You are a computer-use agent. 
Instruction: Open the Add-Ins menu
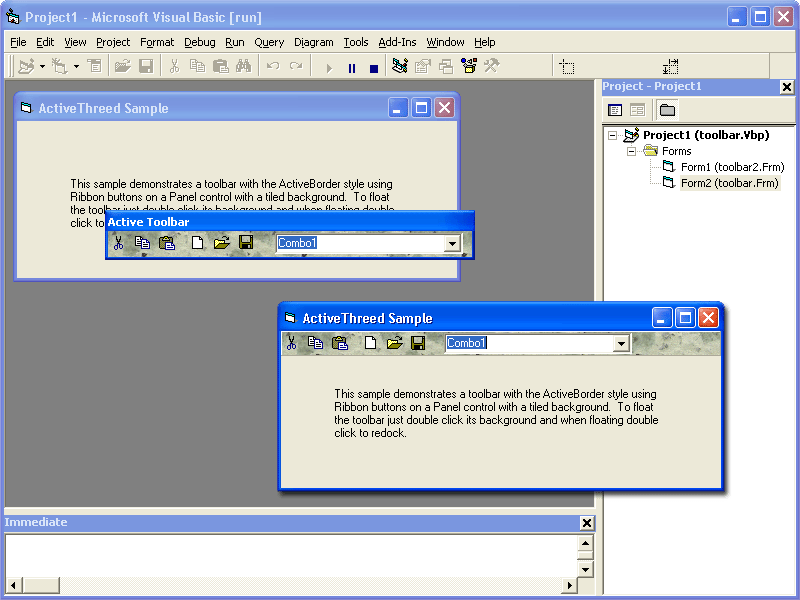point(397,42)
